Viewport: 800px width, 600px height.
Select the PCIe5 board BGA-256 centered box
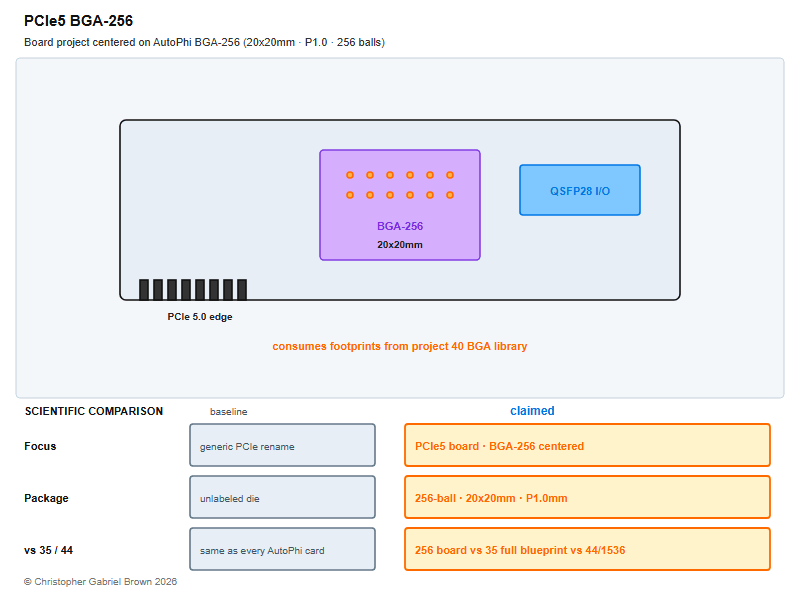tap(587, 445)
